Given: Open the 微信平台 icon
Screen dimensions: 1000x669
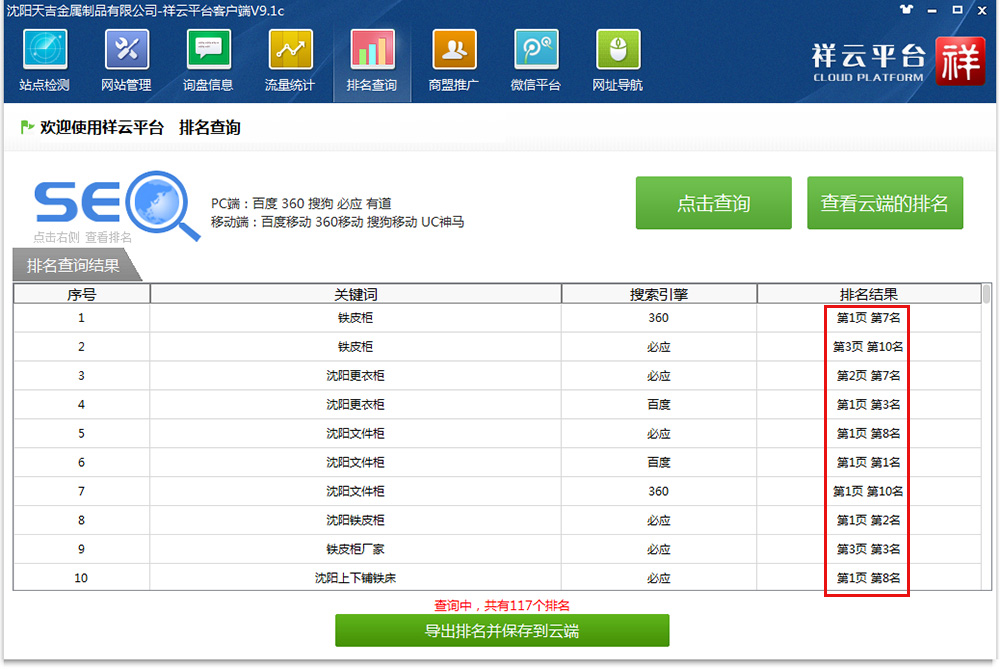Looking at the screenshot, I should click(x=536, y=49).
